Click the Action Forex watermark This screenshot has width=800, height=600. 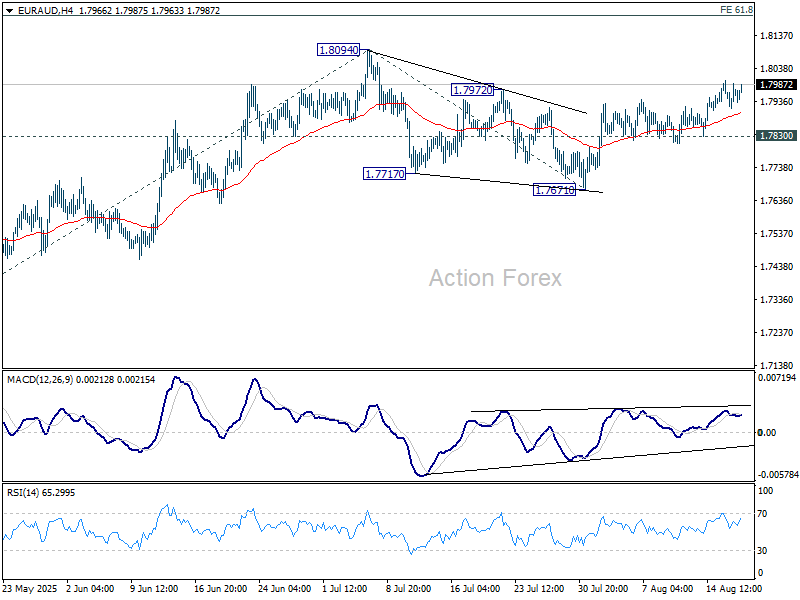point(495,278)
